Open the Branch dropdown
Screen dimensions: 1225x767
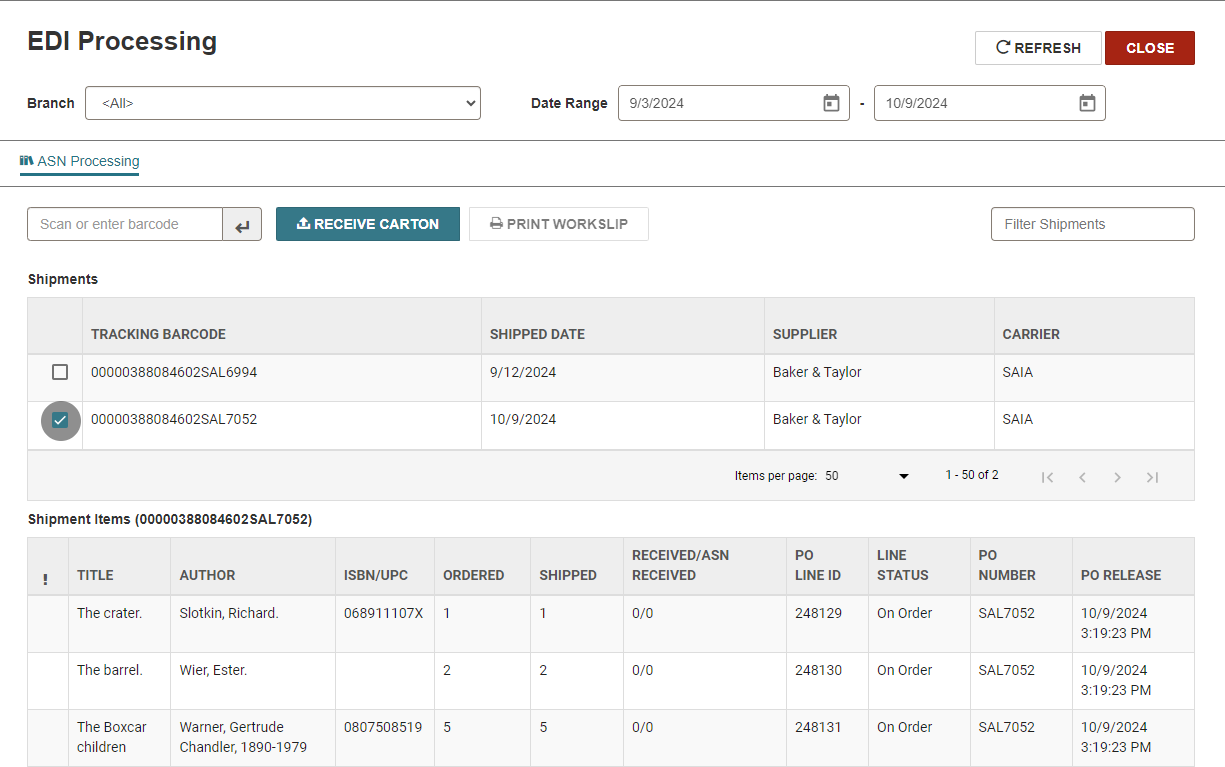tap(283, 103)
